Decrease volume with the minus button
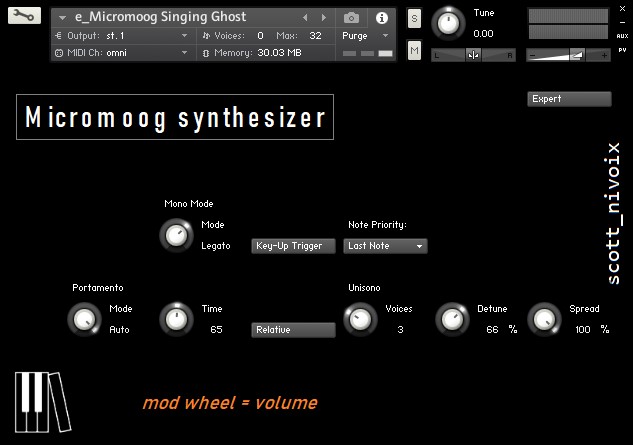This screenshot has width=633, height=445. (x=532, y=55)
